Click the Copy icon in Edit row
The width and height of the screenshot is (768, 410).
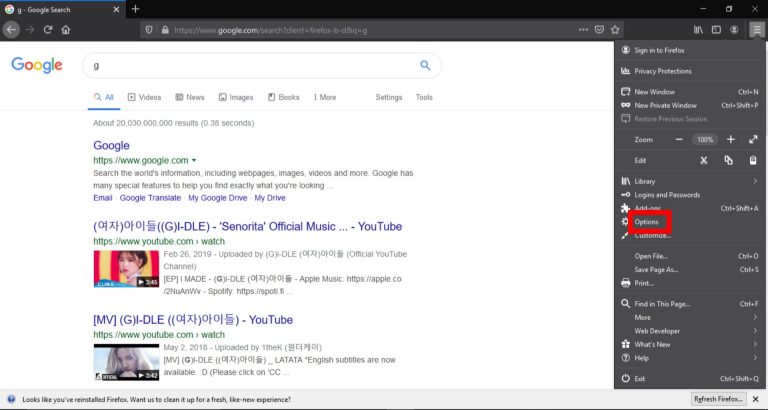point(728,160)
